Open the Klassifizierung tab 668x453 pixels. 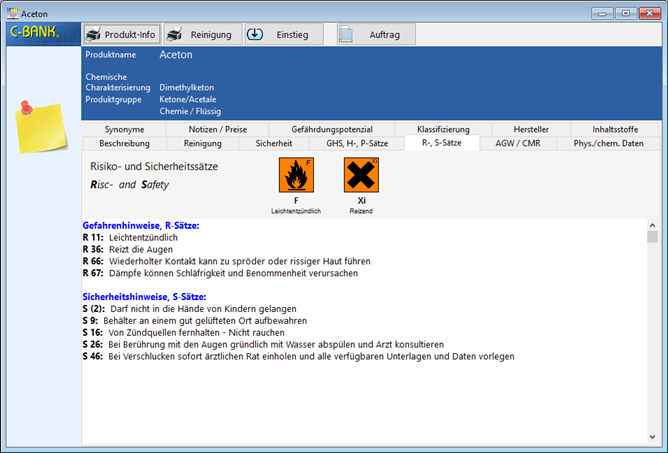[x=444, y=129]
